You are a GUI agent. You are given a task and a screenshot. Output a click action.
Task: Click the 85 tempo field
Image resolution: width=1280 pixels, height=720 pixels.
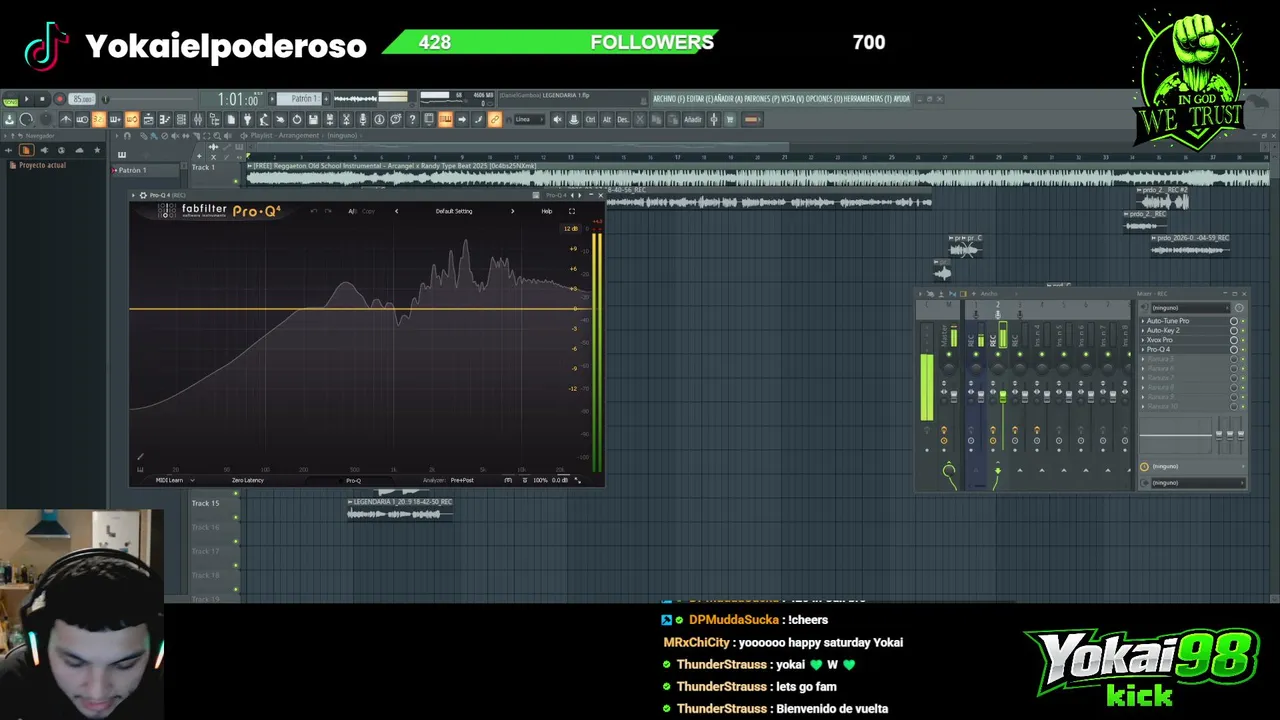pos(82,99)
